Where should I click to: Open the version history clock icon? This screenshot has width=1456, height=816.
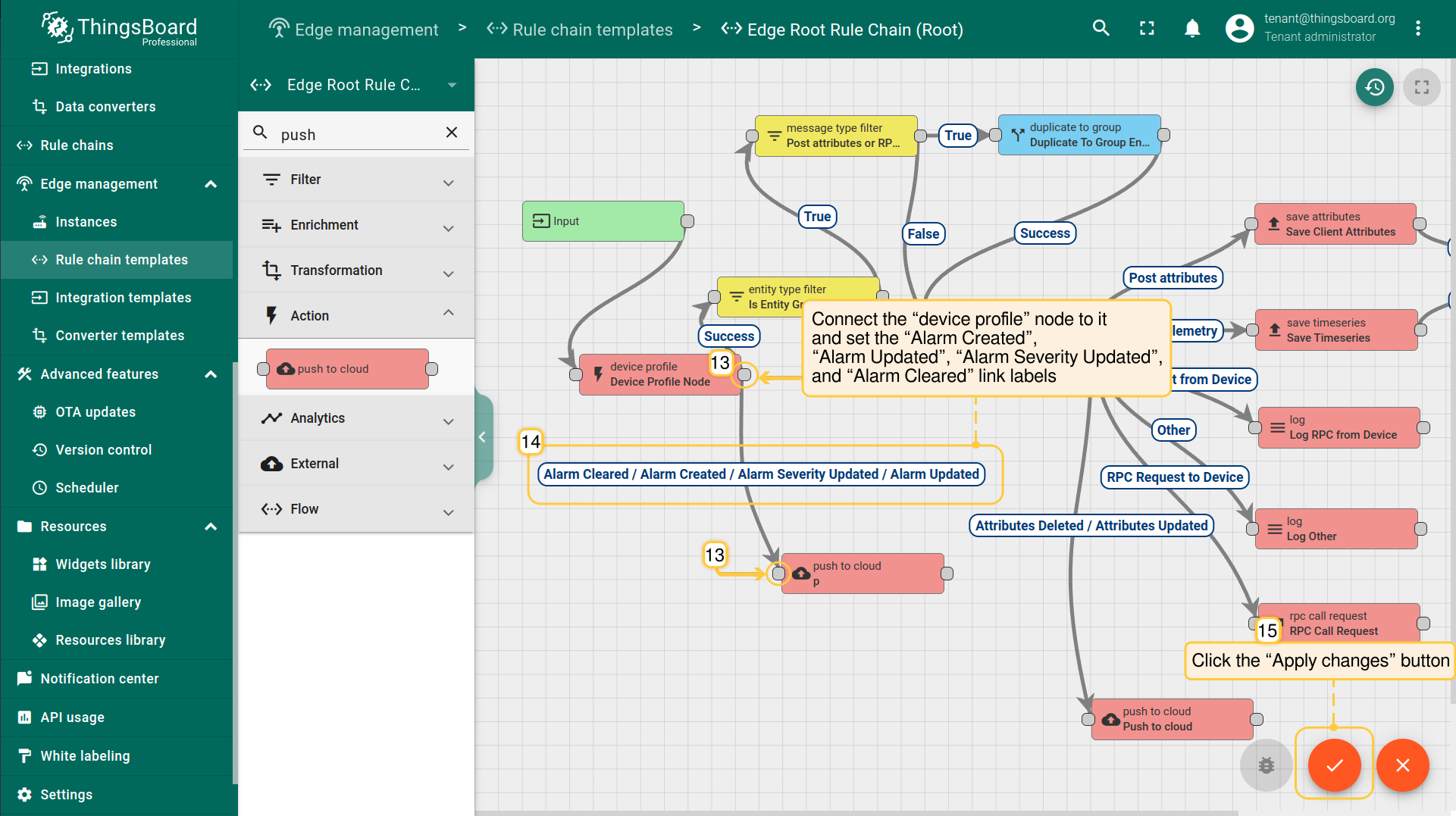click(1374, 88)
